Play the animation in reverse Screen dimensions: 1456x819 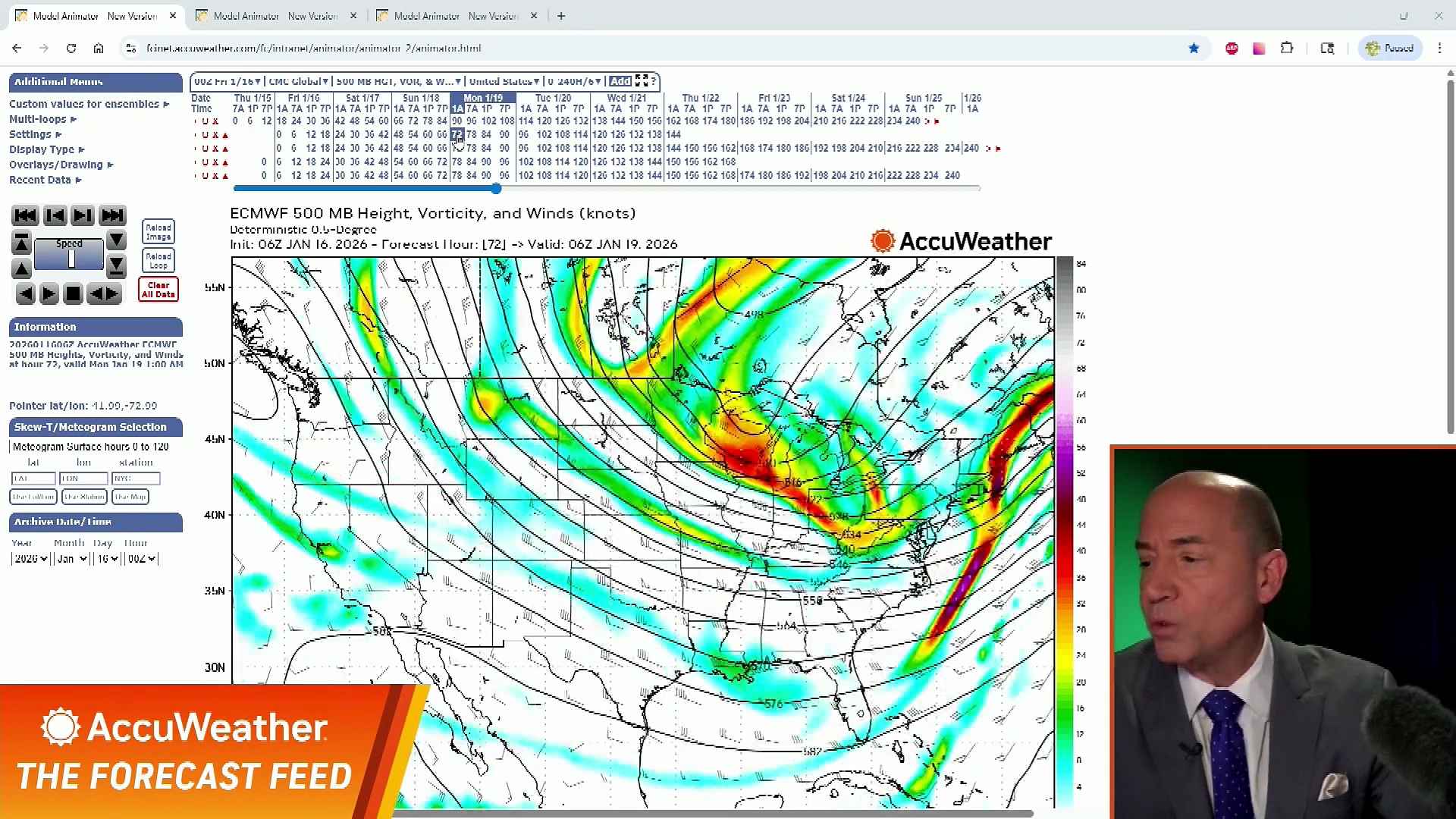(25, 293)
